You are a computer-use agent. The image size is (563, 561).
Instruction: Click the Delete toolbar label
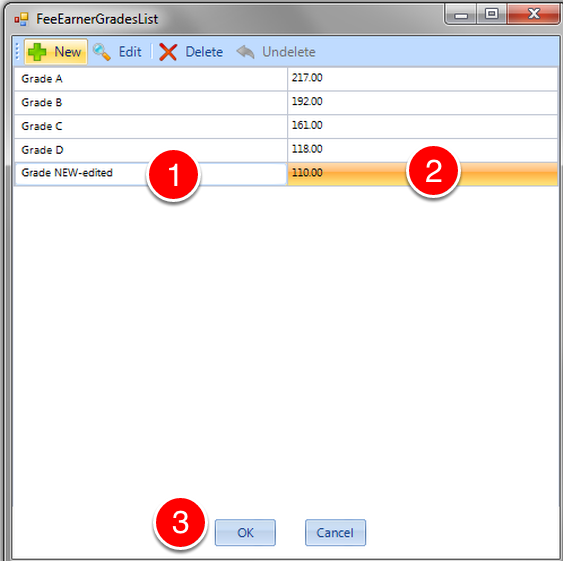204,52
